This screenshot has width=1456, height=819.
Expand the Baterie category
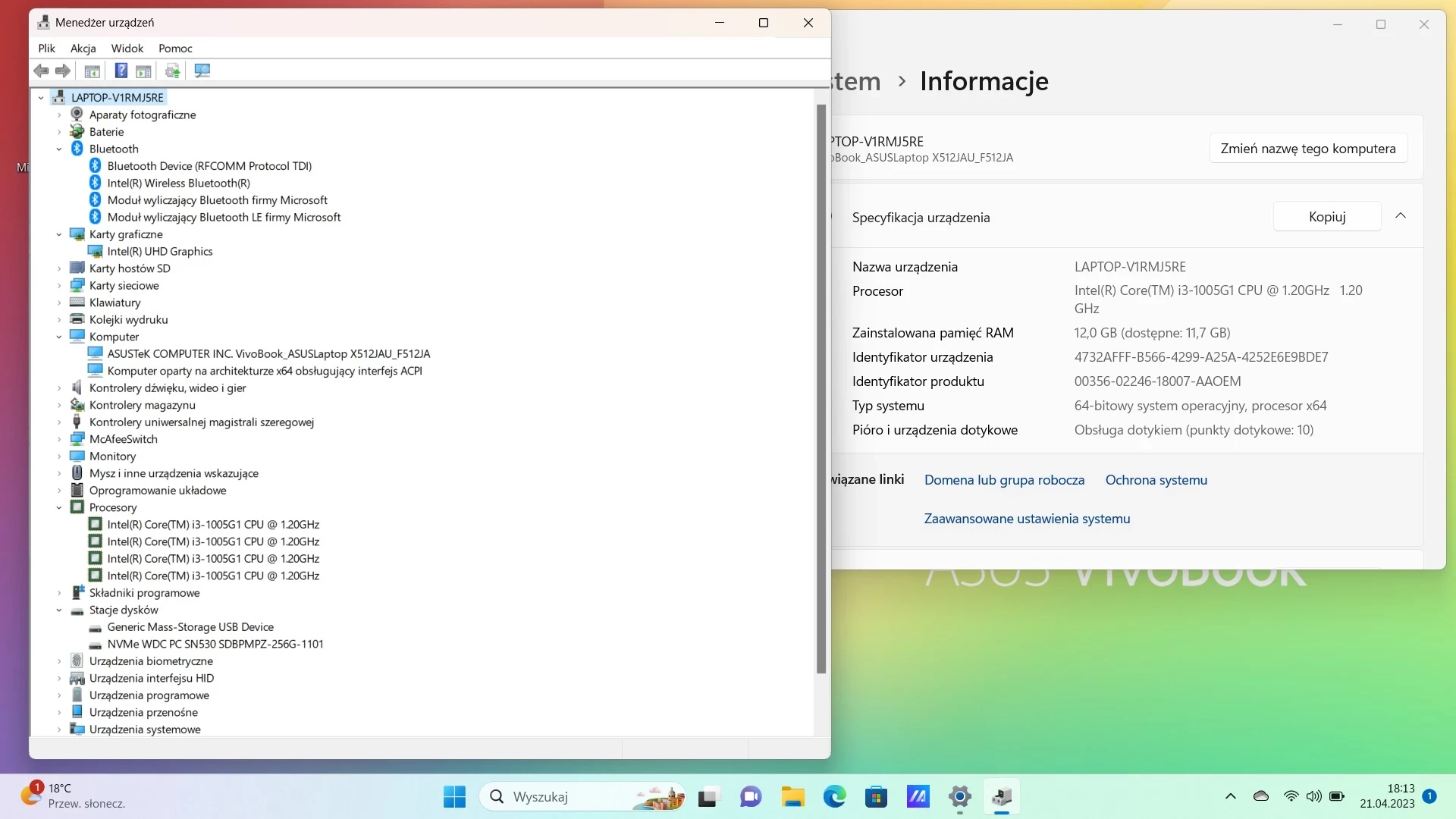click(59, 132)
